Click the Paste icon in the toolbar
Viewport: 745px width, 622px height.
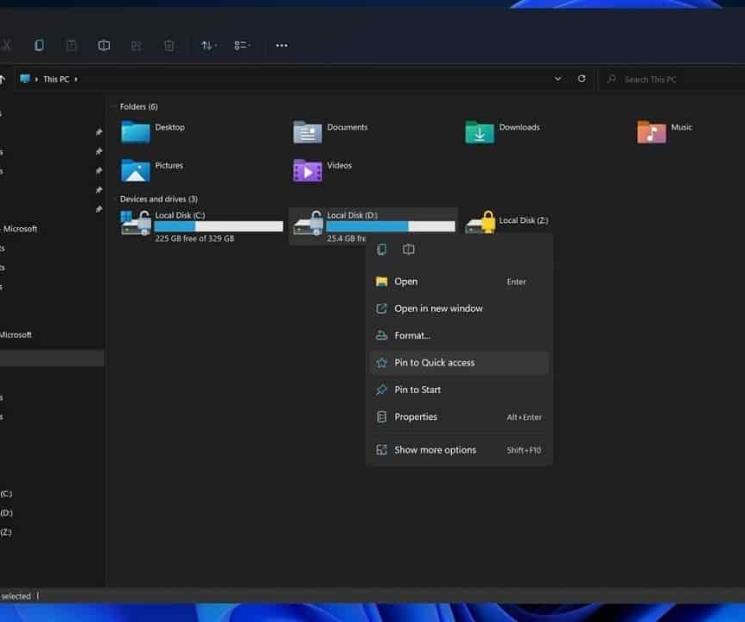pos(71,45)
